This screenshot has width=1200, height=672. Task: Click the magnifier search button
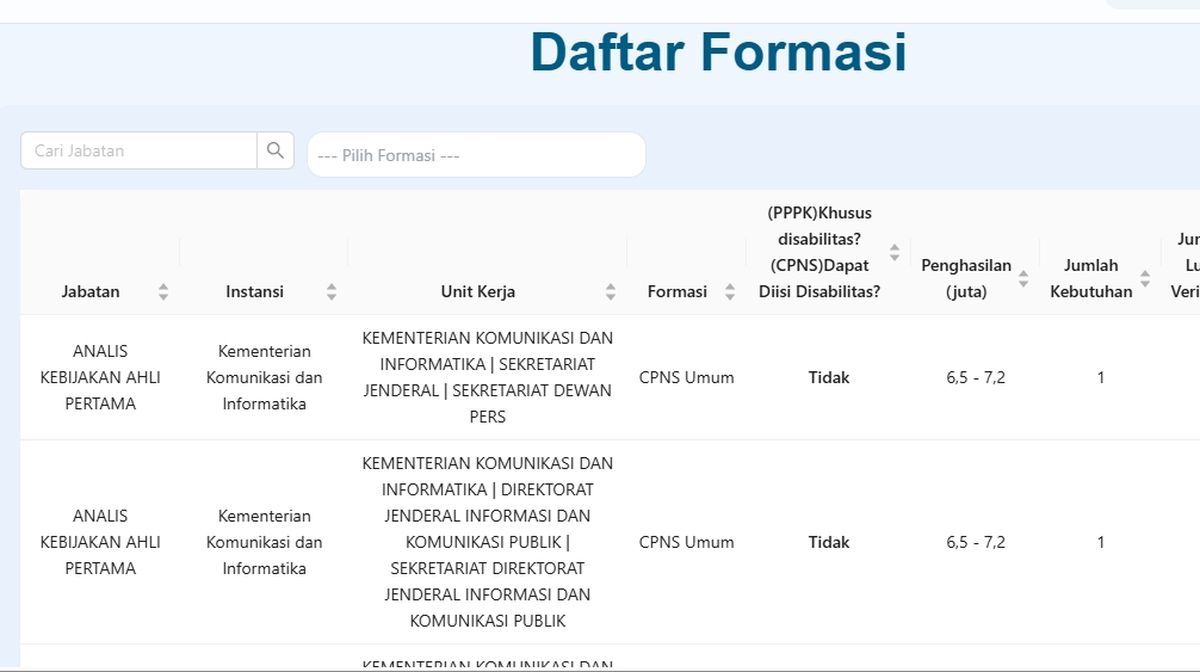coord(275,151)
